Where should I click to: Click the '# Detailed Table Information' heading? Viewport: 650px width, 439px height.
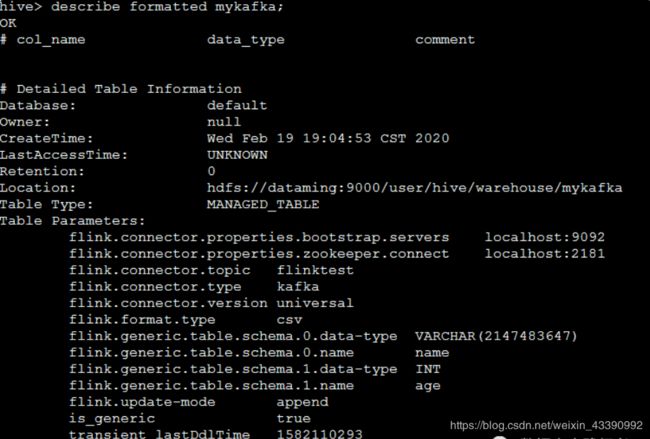tap(121, 88)
